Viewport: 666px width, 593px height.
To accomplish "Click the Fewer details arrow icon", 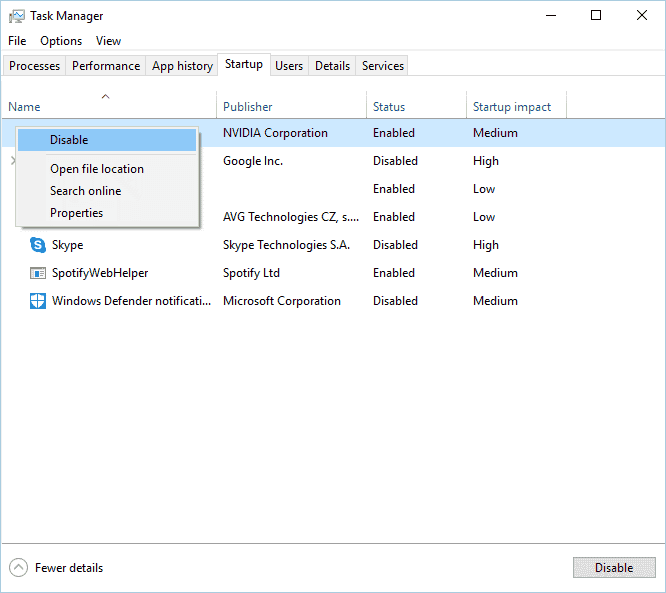I will pos(18,568).
